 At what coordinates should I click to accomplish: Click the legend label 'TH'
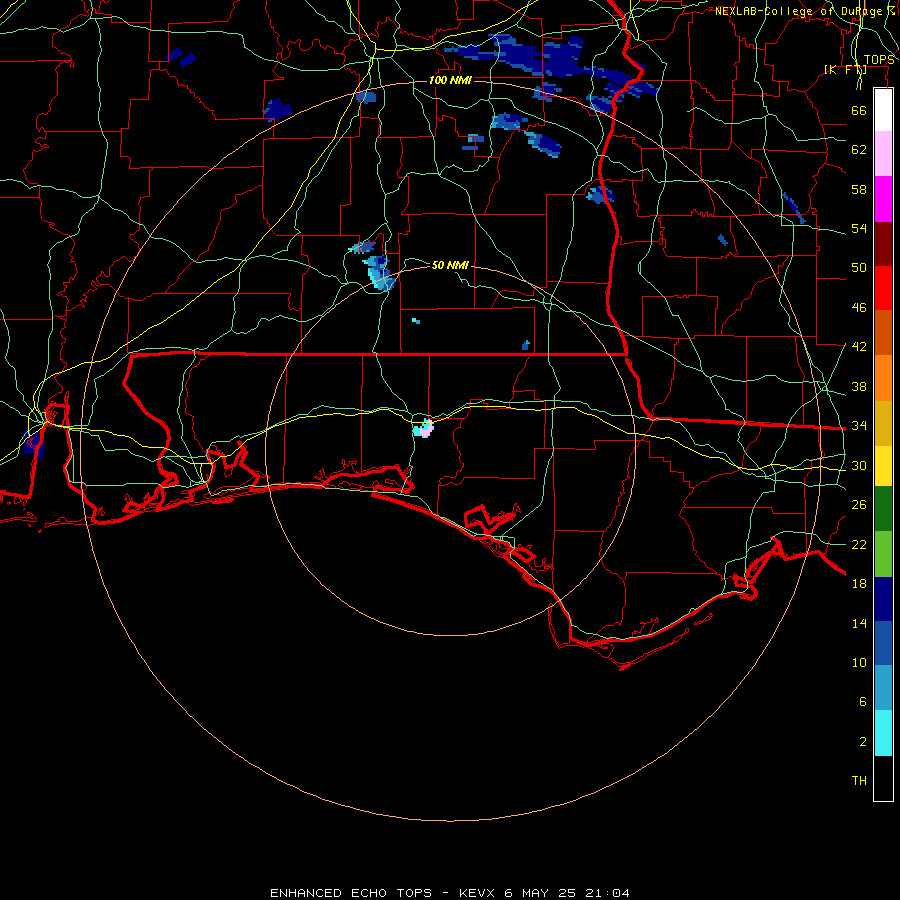point(859,781)
